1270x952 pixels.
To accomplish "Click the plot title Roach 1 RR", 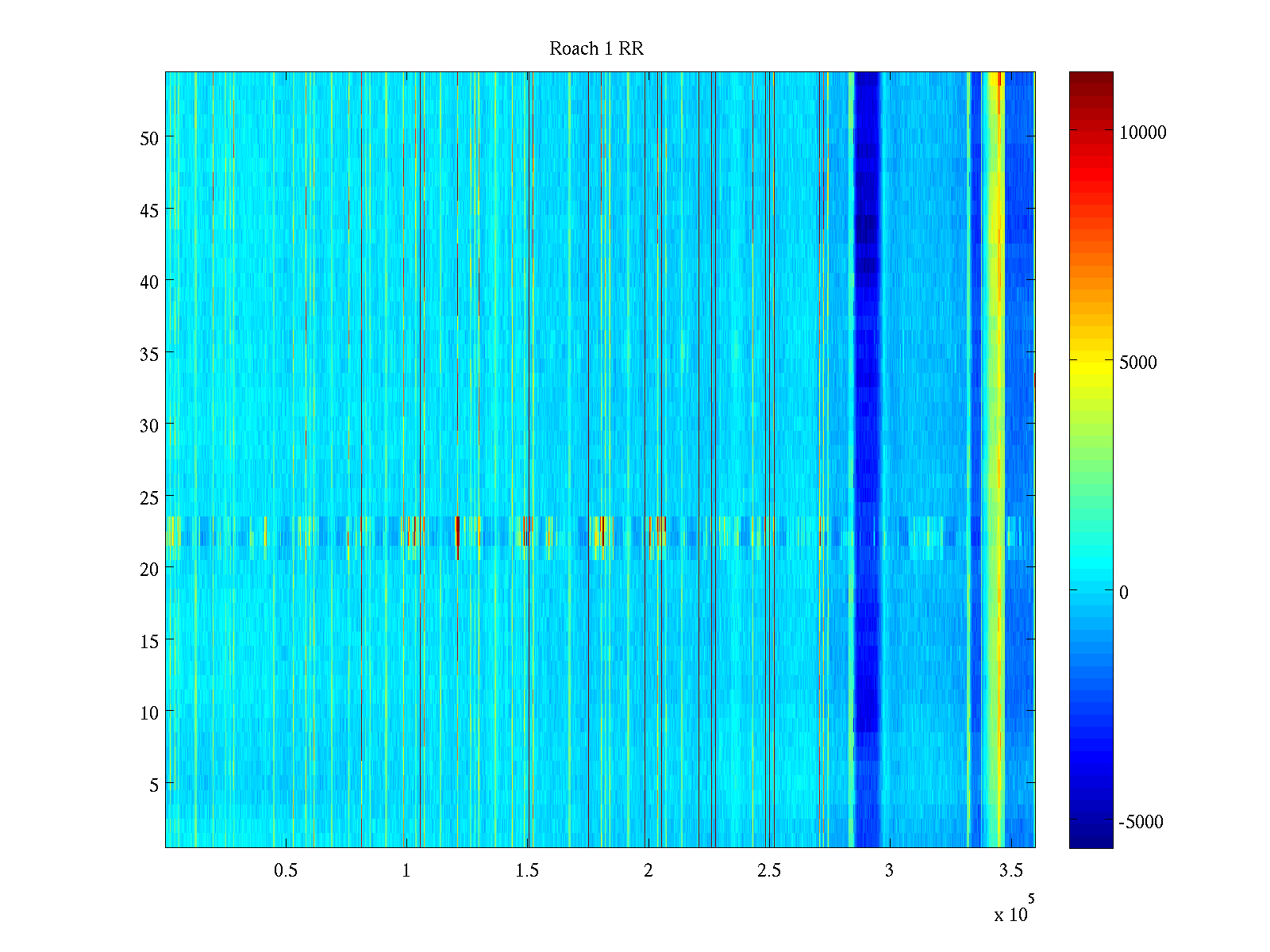I will point(596,49).
